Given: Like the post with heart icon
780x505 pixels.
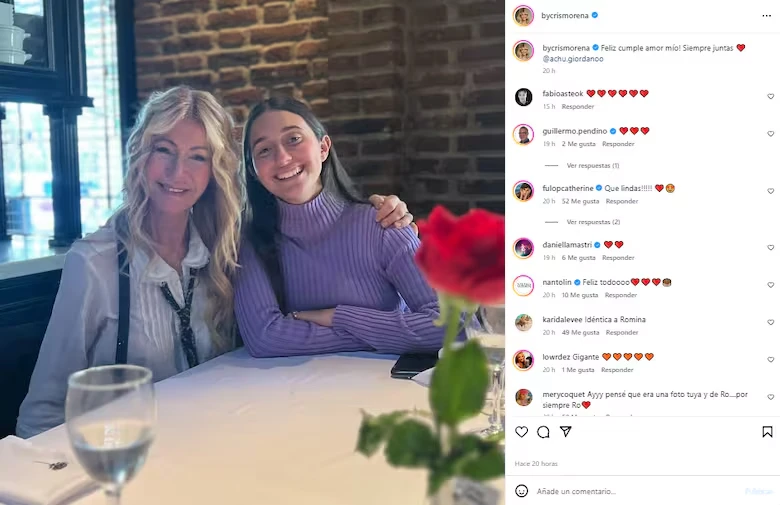Looking at the screenshot, I should [521, 432].
